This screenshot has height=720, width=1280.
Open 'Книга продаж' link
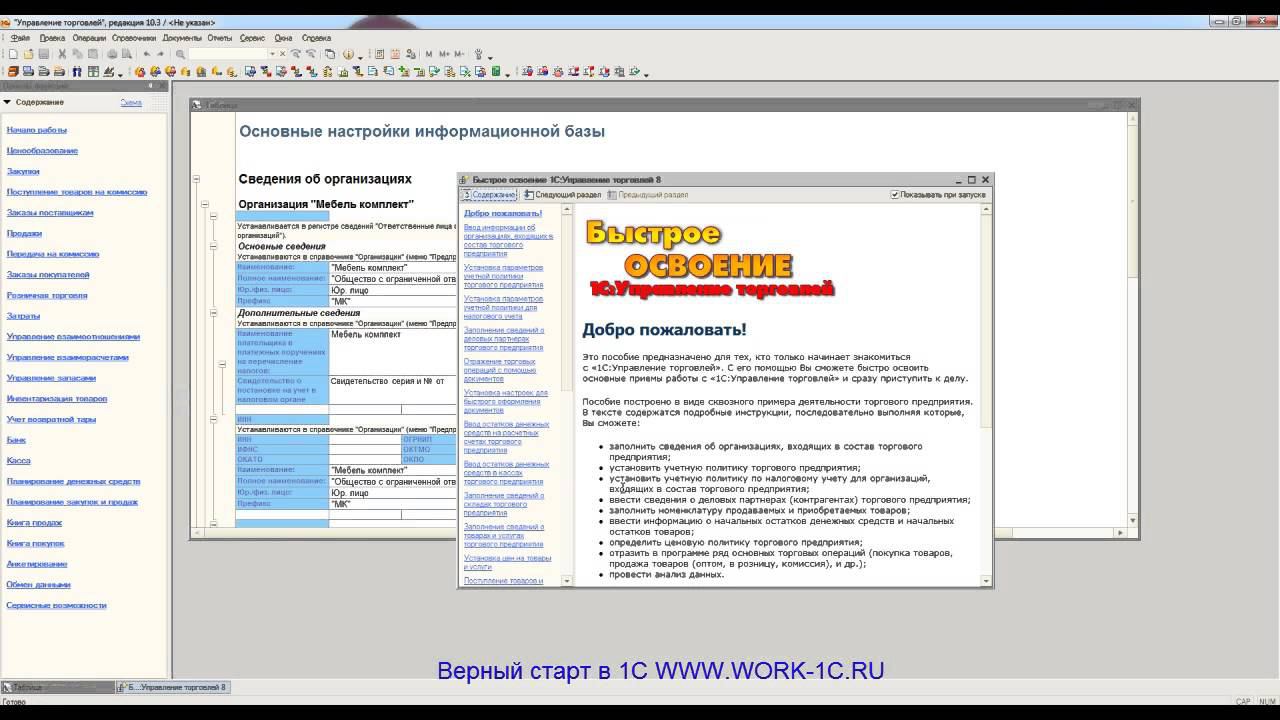pyautogui.click(x=35, y=523)
